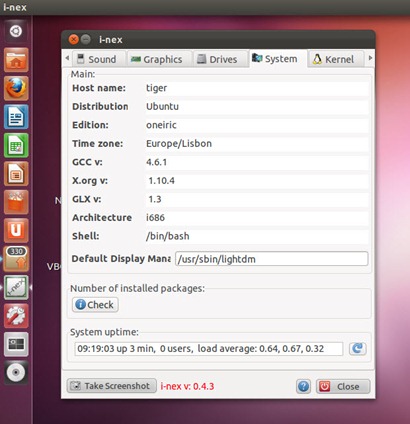The height and width of the screenshot is (424, 410).
Task: Open LibreOffice Impress launcher icon
Action: 16,174
